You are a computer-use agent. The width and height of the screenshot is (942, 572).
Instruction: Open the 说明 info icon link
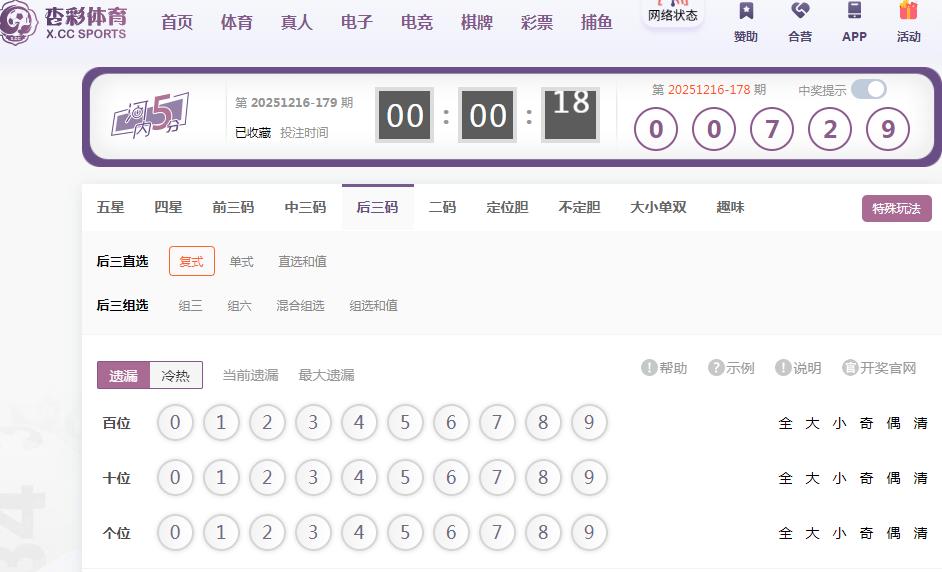(798, 368)
